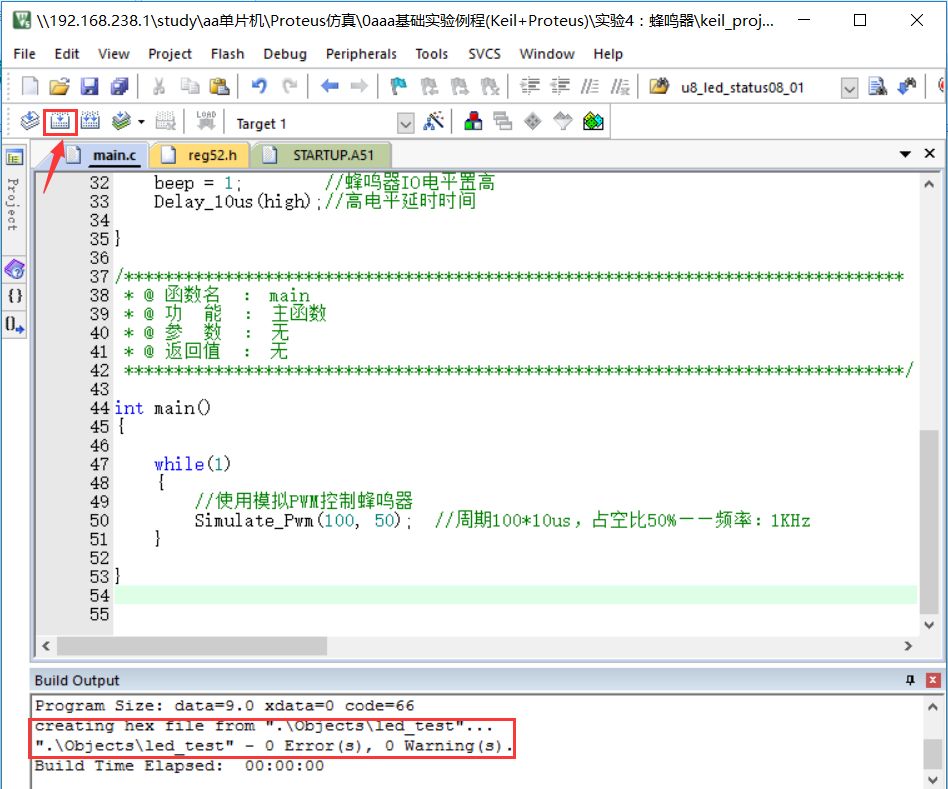Screen dimensions: 948x789
Task: Click into the find text field u8_led_status08_01
Action: 758,88
